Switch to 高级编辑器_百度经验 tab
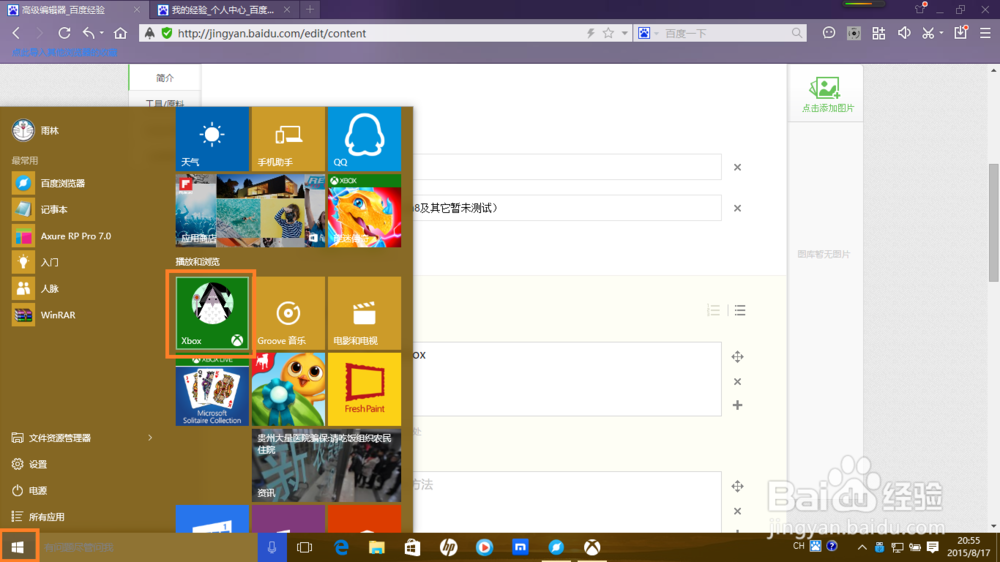Viewport: 1000px width, 562px height. (x=73, y=10)
